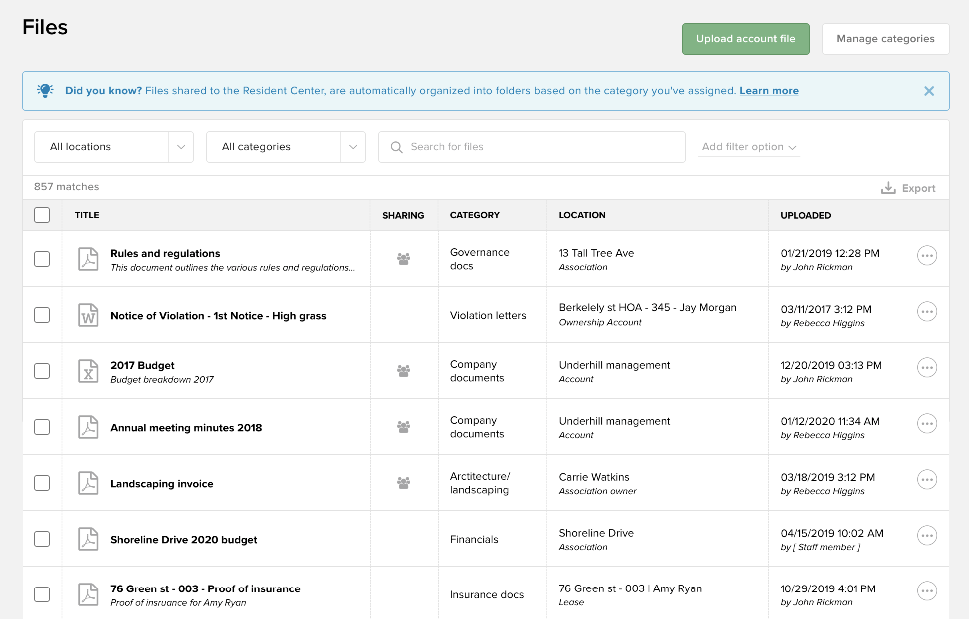Click the PDF icon for Shoreline Drive 2020 budget

click(x=88, y=538)
